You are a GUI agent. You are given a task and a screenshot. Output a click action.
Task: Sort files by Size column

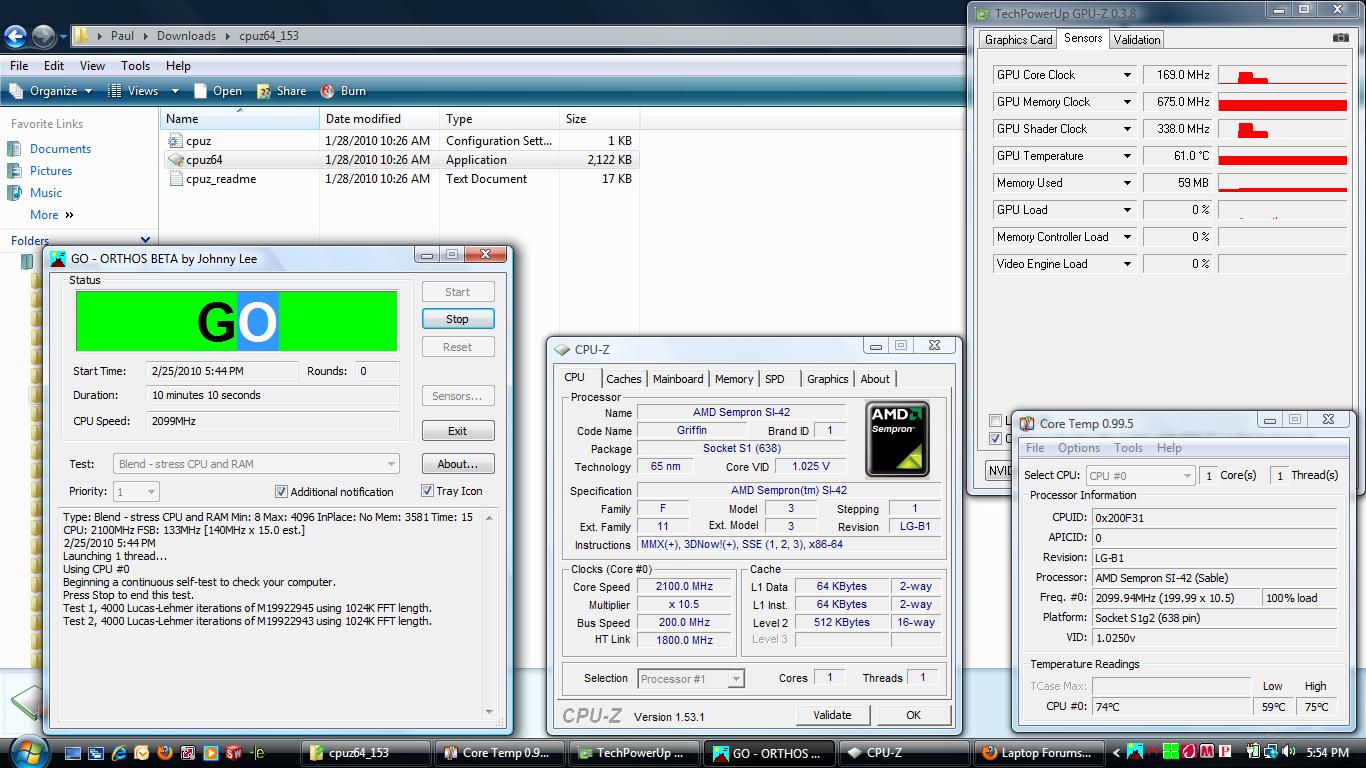click(x=599, y=119)
